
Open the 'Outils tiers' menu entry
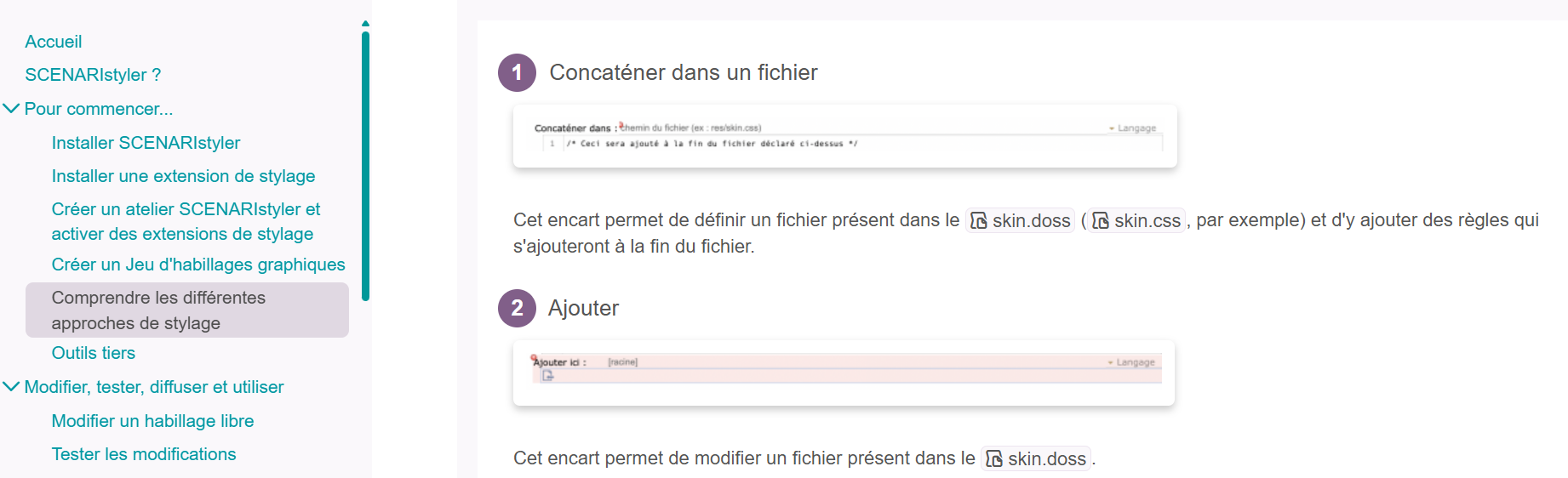(x=94, y=353)
